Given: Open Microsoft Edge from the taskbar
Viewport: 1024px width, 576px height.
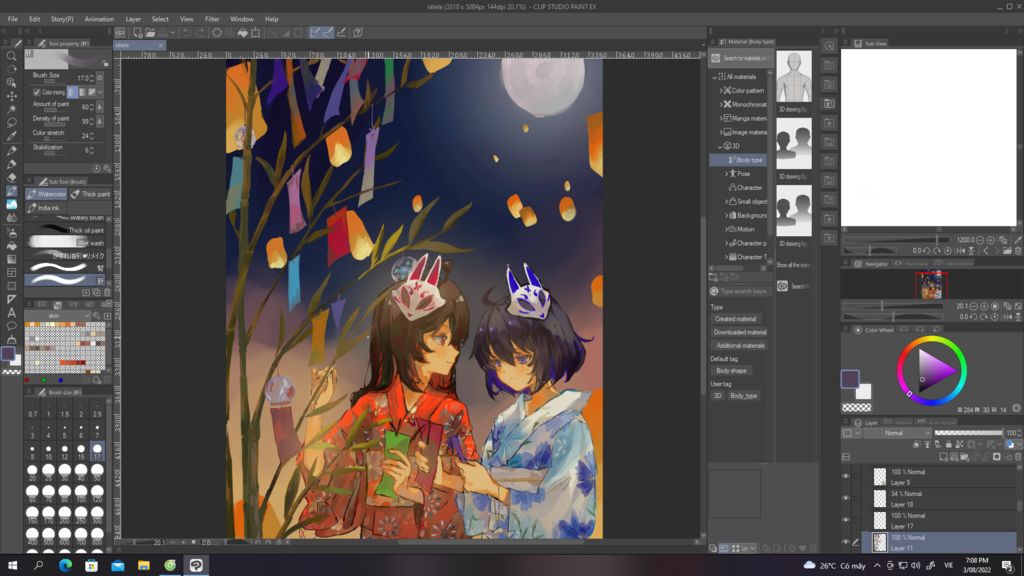Looking at the screenshot, I should tap(65, 565).
